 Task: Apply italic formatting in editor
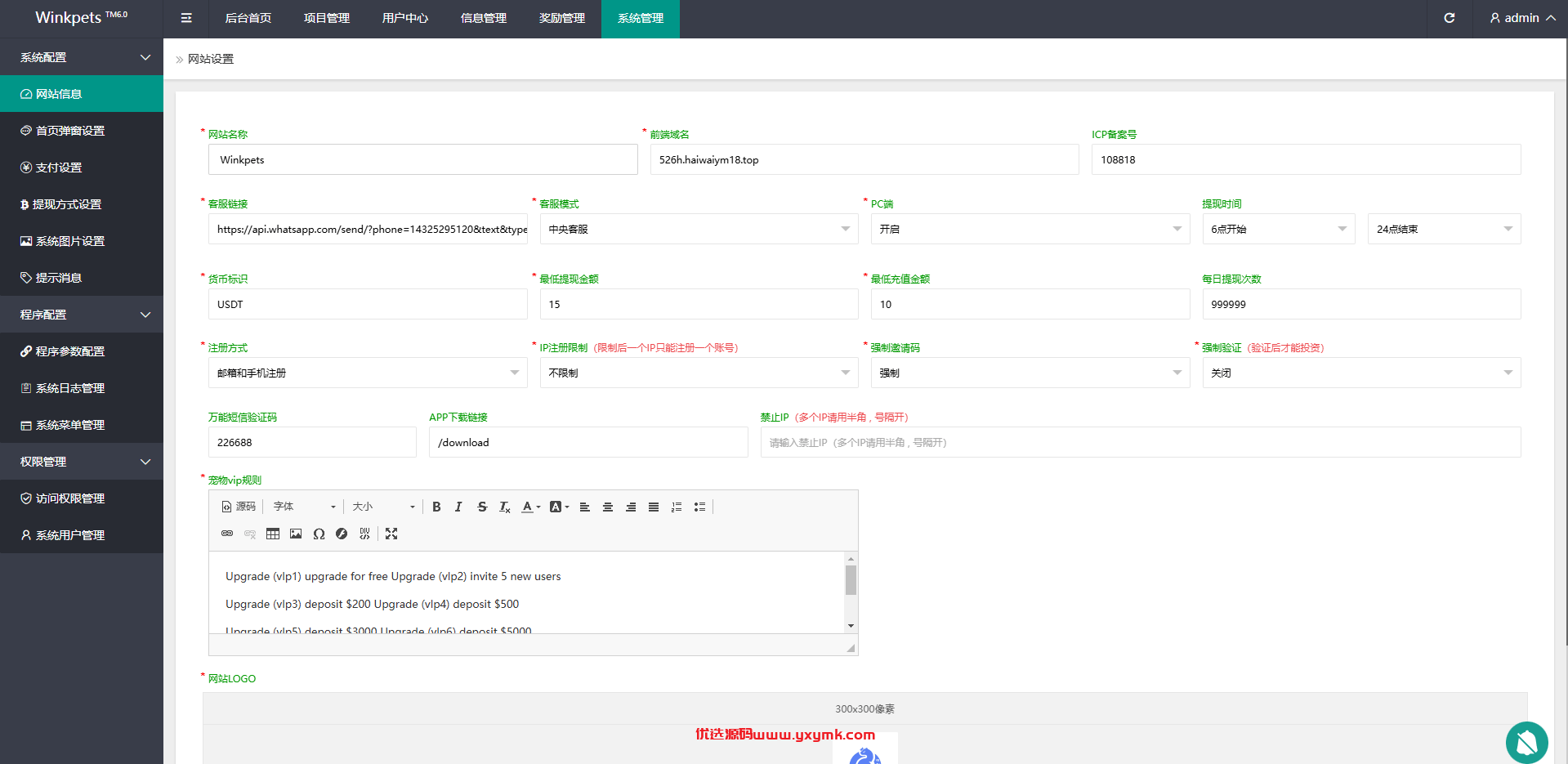(458, 507)
